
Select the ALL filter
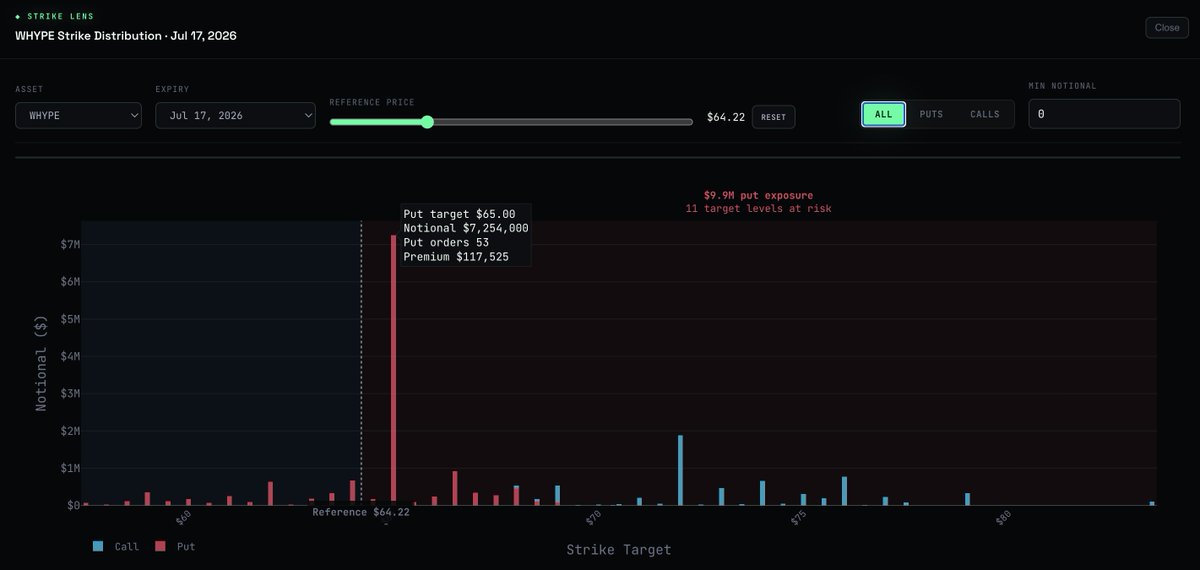click(884, 114)
